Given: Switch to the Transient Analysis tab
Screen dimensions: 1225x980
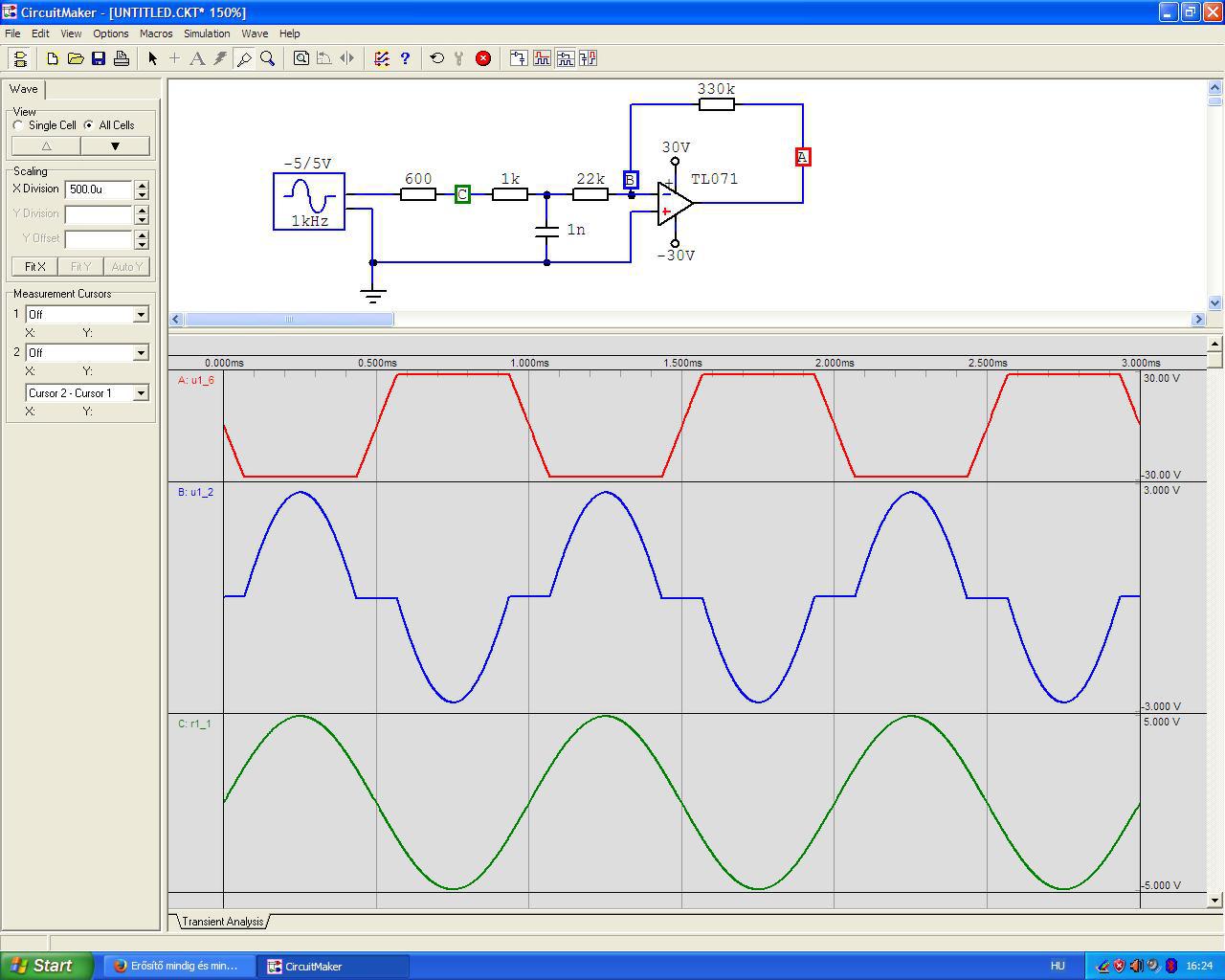Looking at the screenshot, I should (223, 922).
